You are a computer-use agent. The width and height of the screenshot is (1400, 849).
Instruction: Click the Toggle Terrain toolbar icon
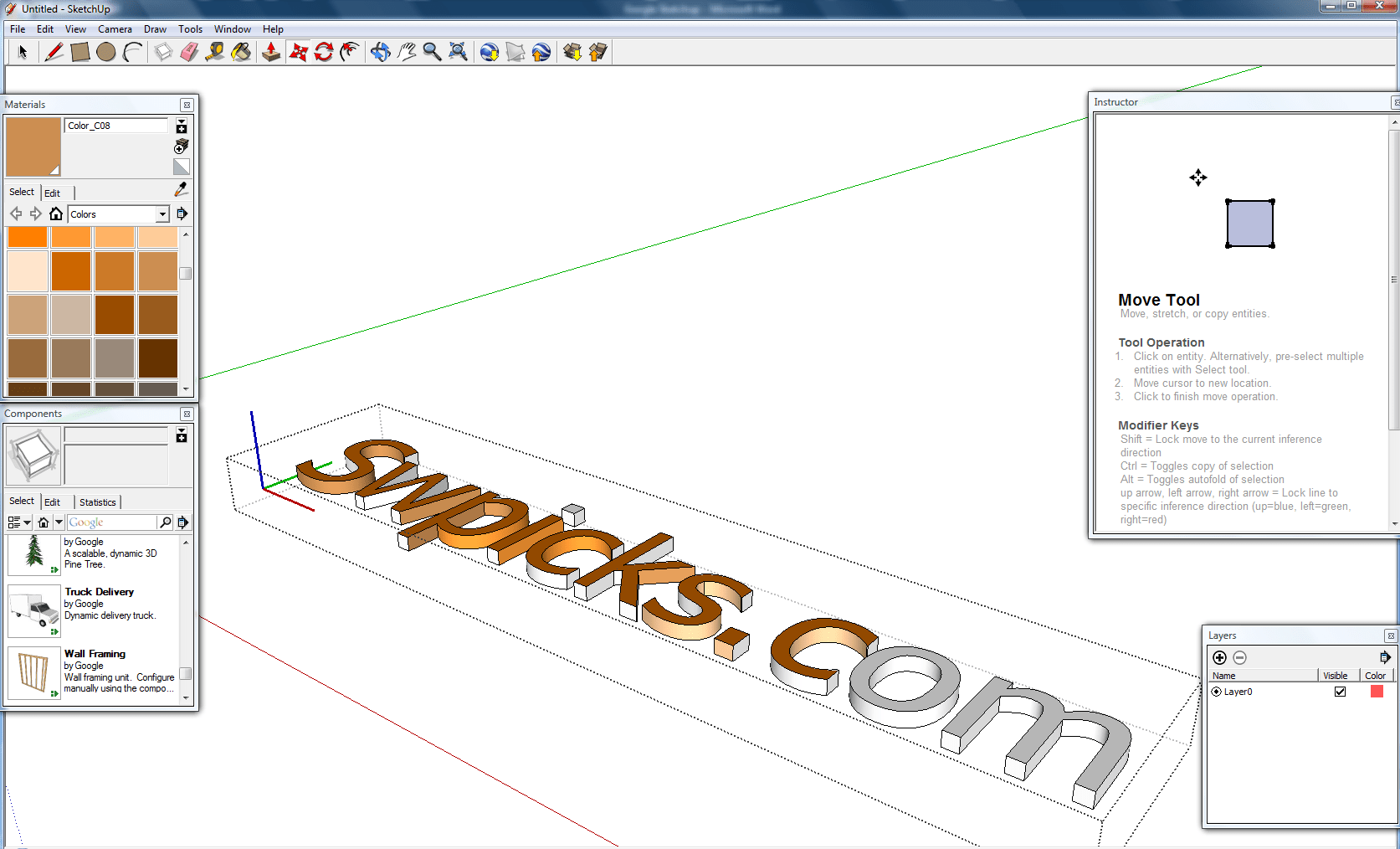coord(515,52)
